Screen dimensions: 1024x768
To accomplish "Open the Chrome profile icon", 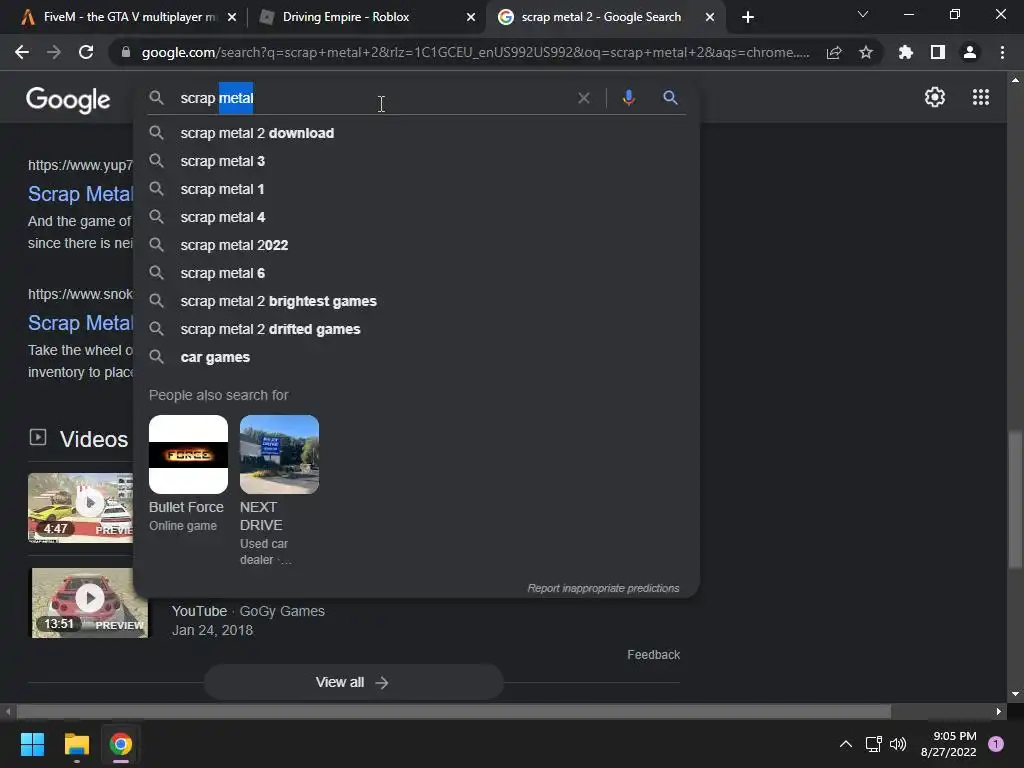I will (970, 52).
